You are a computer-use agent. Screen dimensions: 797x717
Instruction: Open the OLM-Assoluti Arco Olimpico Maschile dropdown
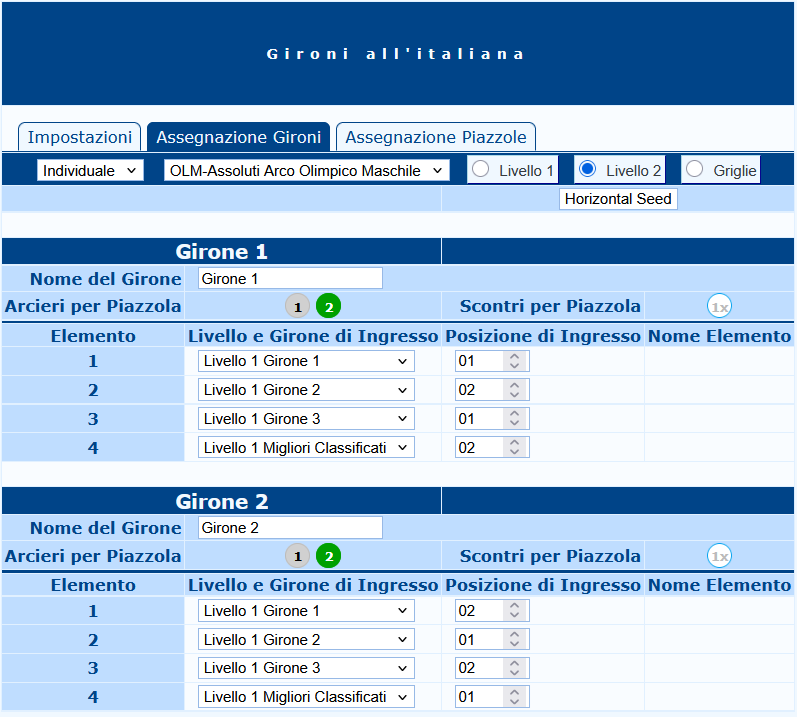pyautogui.click(x=306, y=170)
